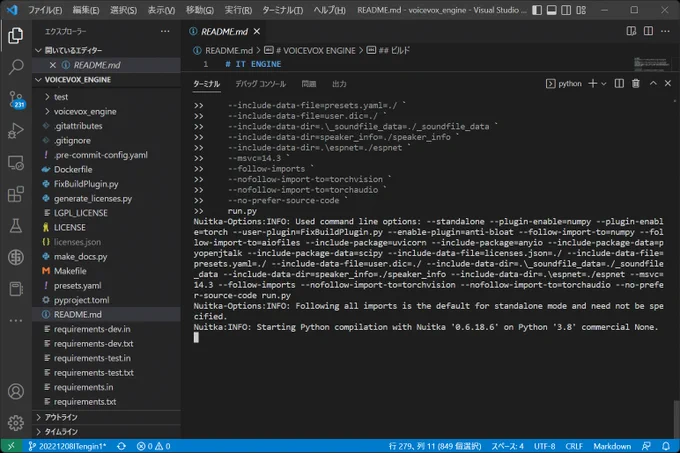Open the Accounts menu in activity bar
The image size is (680, 453).
(16, 391)
